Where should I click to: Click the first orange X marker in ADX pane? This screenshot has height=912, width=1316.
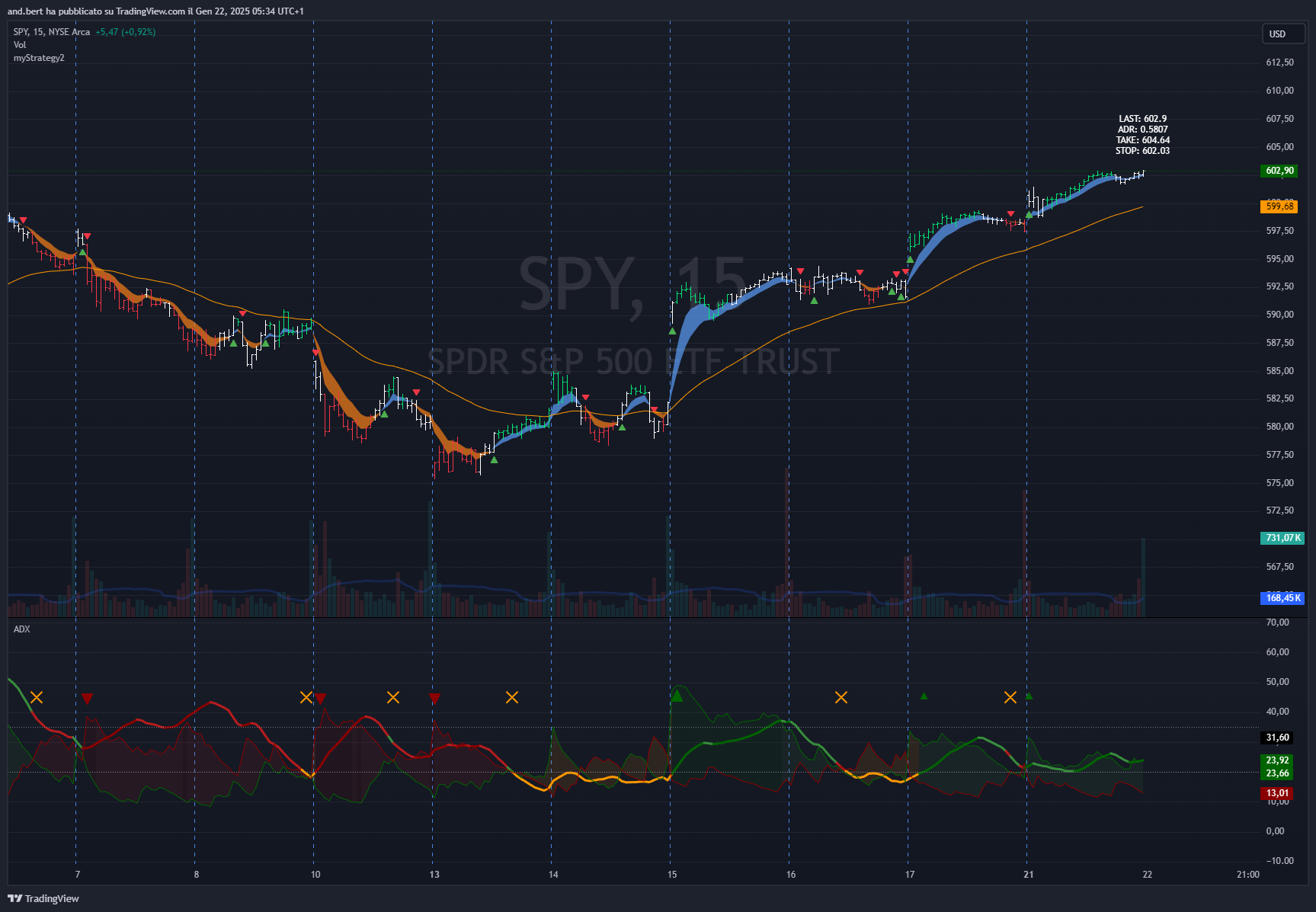tap(37, 698)
